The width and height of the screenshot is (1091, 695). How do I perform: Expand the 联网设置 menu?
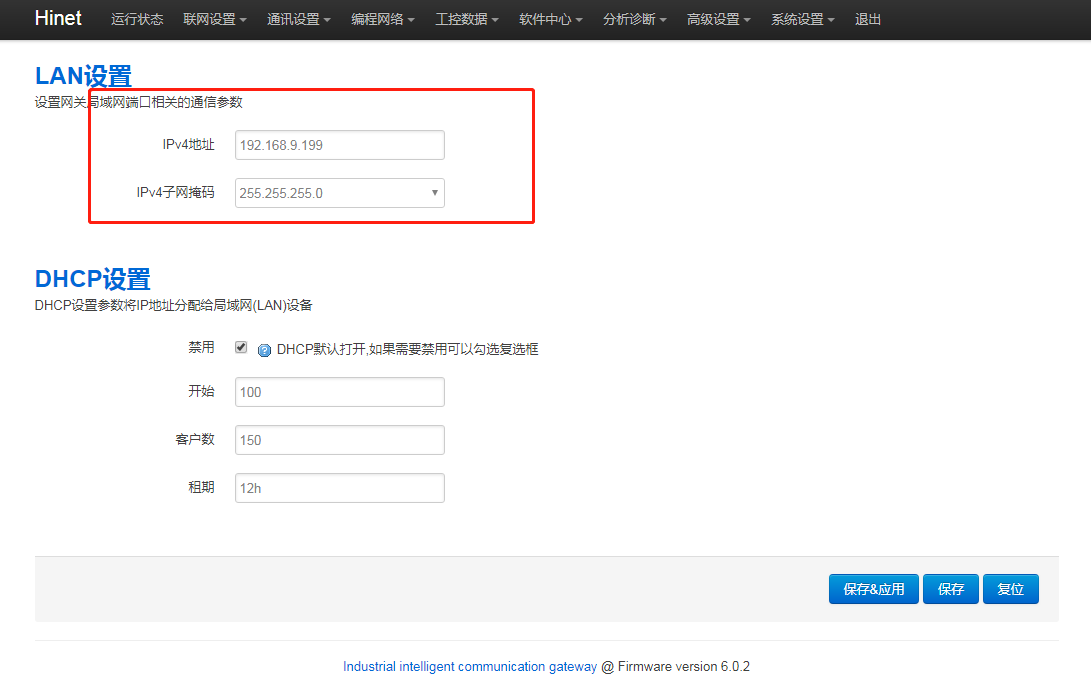pos(215,20)
